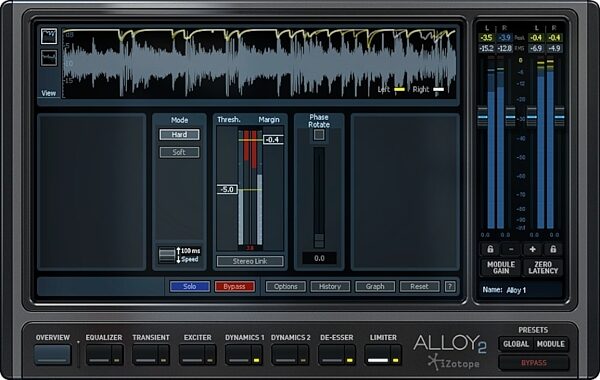This screenshot has height=380, width=600.
Task: Switch to the Transient module
Action: [x=145, y=355]
